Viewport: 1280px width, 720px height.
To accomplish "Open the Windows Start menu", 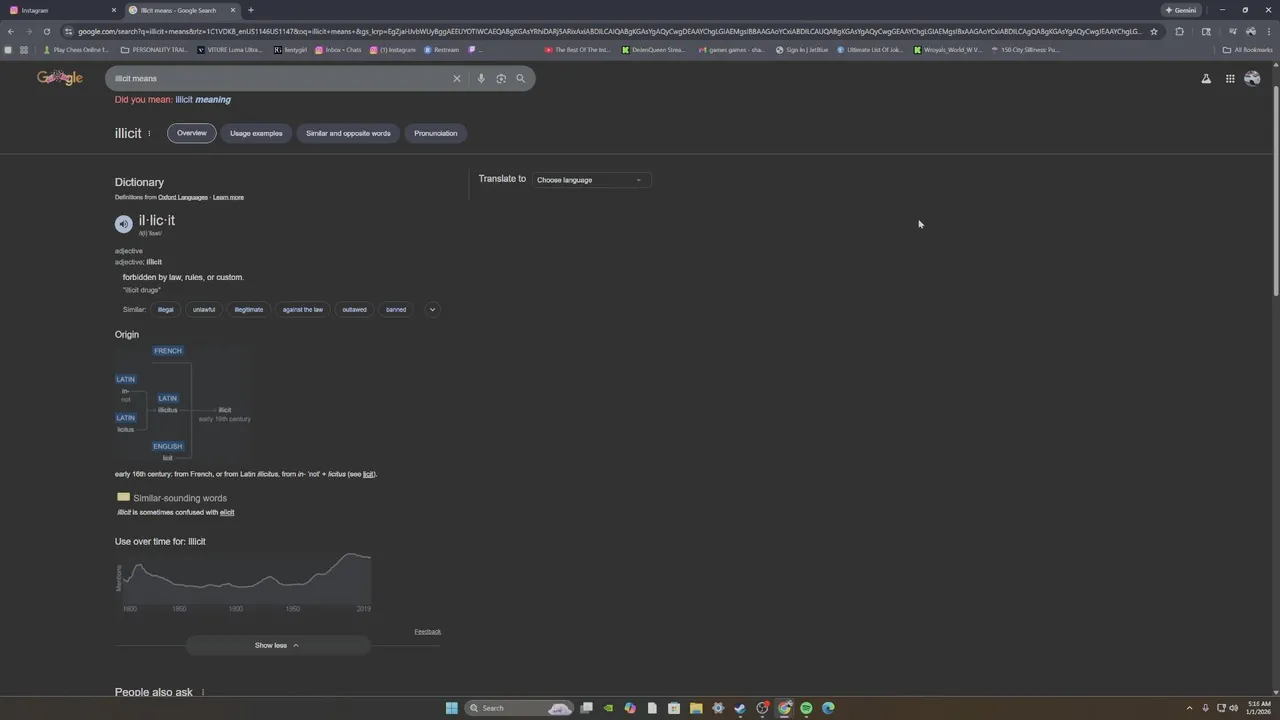I will click(x=452, y=708).
